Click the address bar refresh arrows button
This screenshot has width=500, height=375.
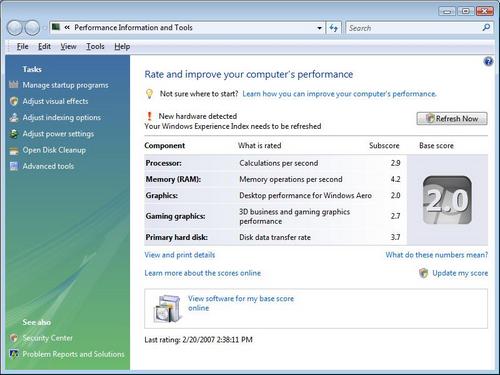coord(333,28)
